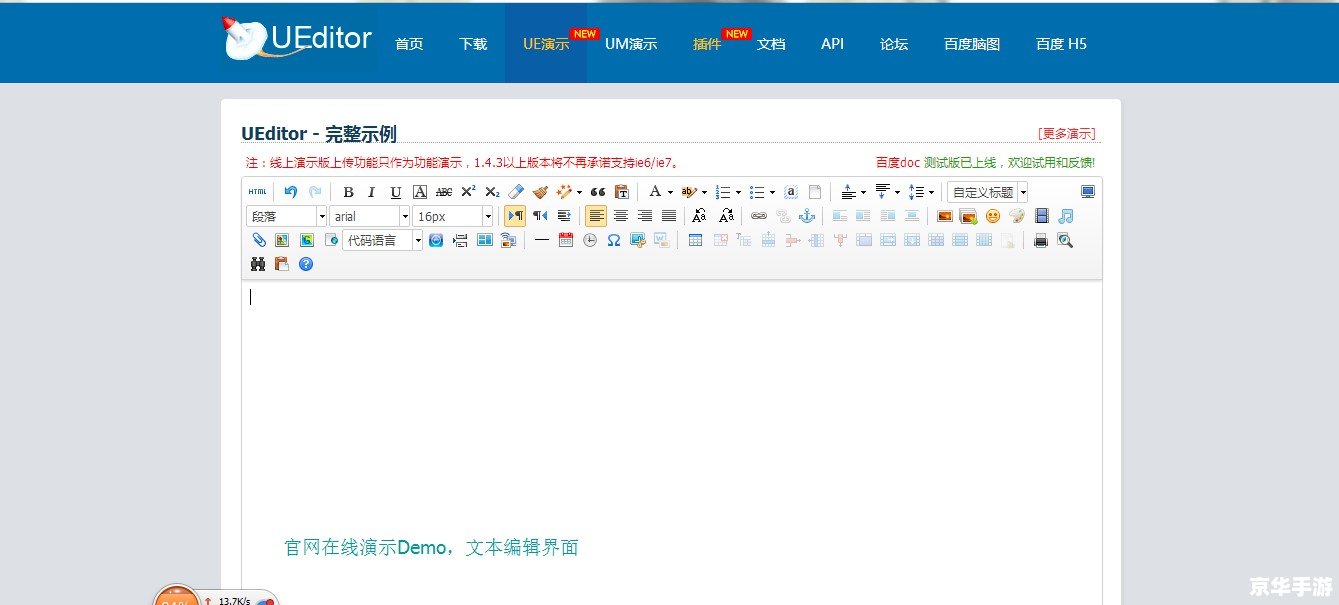Screen dimensions: 1339x605
Task: Expand line height spacing dropdown
Action: [932, 192]
